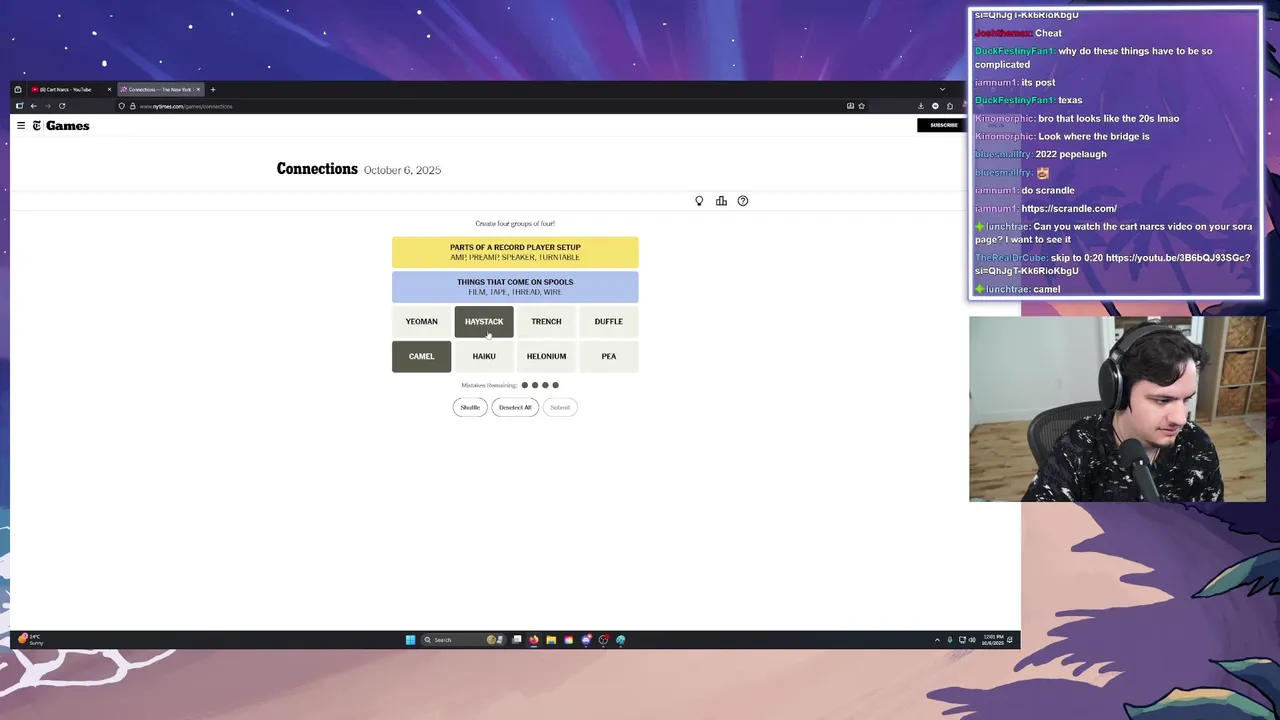Open the browser extensions icon
This screenshot has height=720, width=1280.
click(x=950, y=106)
